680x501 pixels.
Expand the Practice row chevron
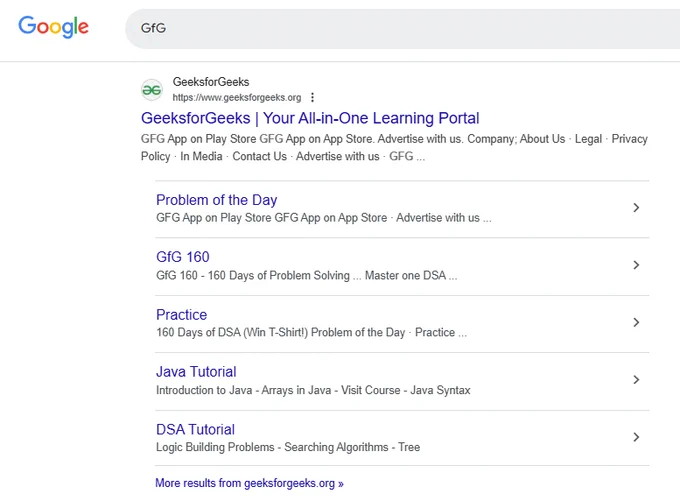point(636,322)
